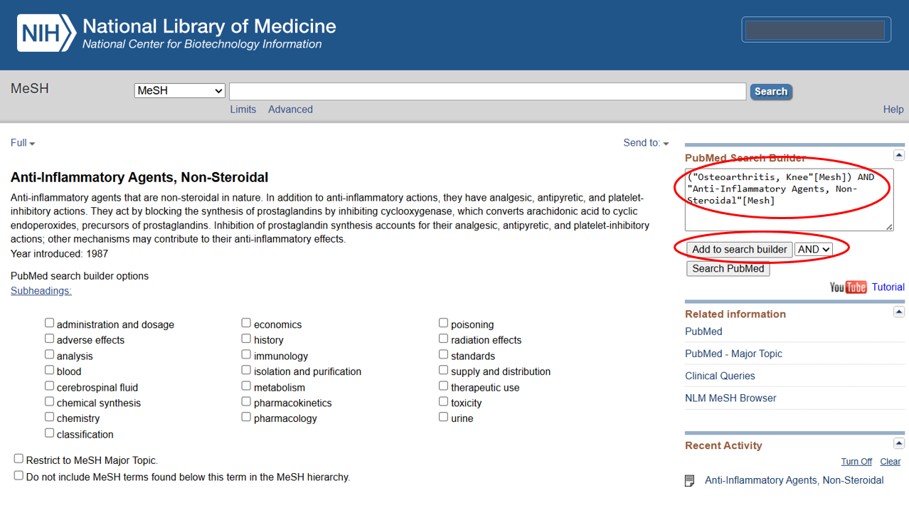Viewport: 909px width, 507px height.
Task: Open the AND operator dropdown
Action: [x=814, y=249]
